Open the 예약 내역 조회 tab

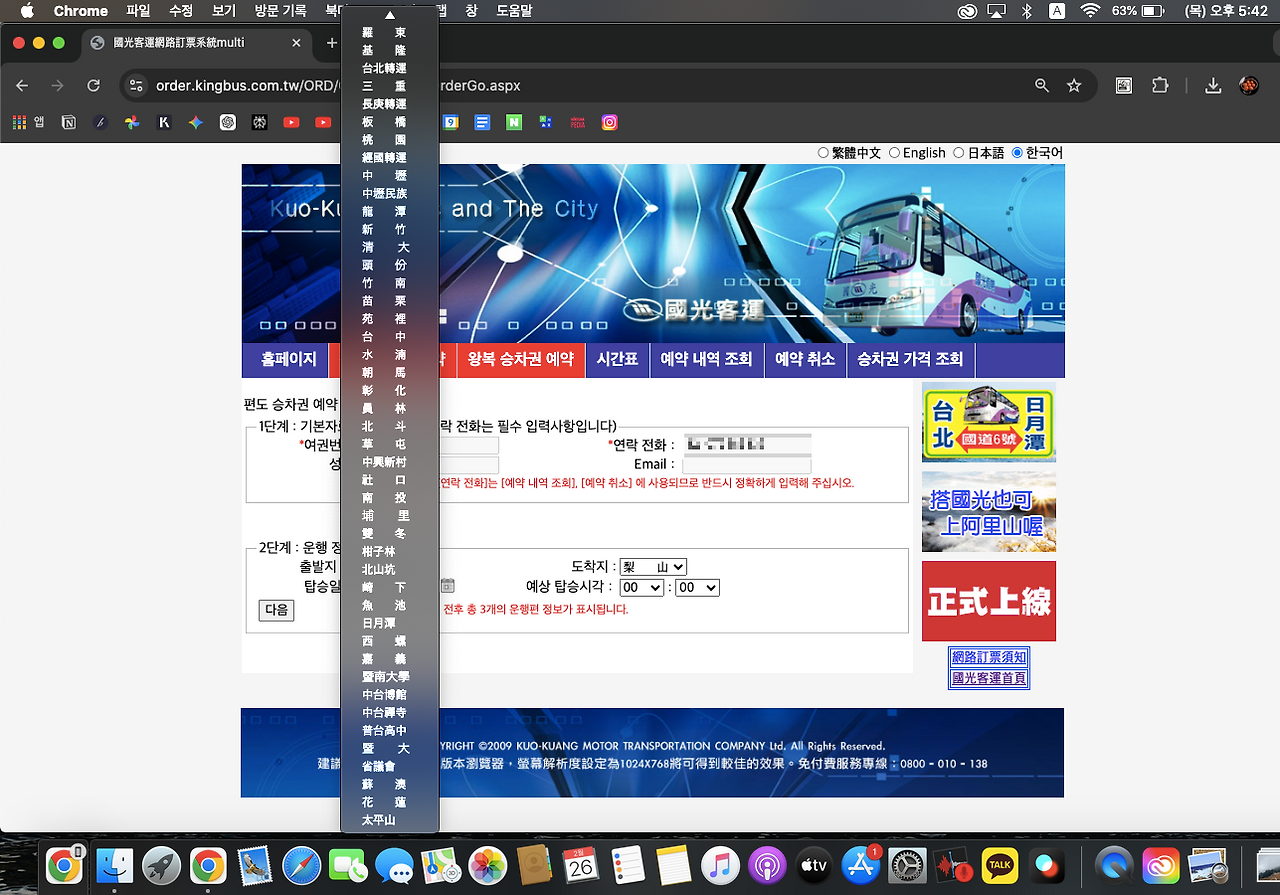(706, 360)
